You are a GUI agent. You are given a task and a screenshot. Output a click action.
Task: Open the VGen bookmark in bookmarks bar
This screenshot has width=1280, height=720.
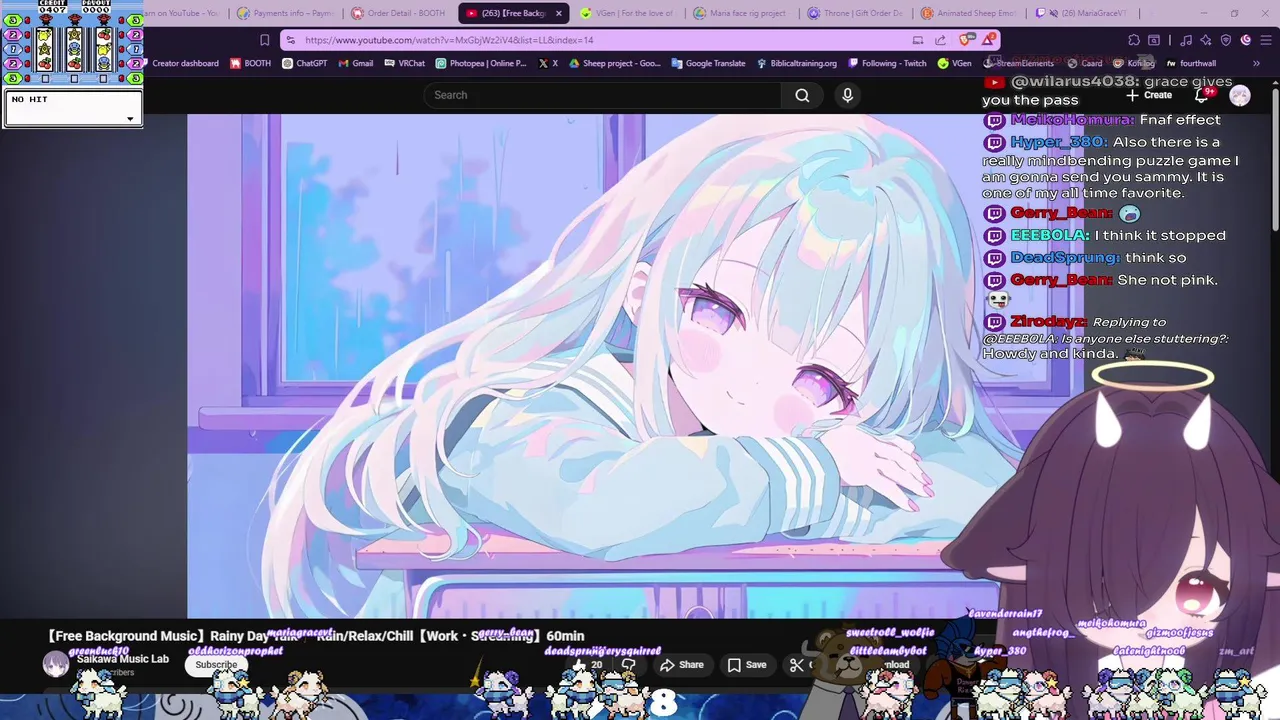point(954,63)
